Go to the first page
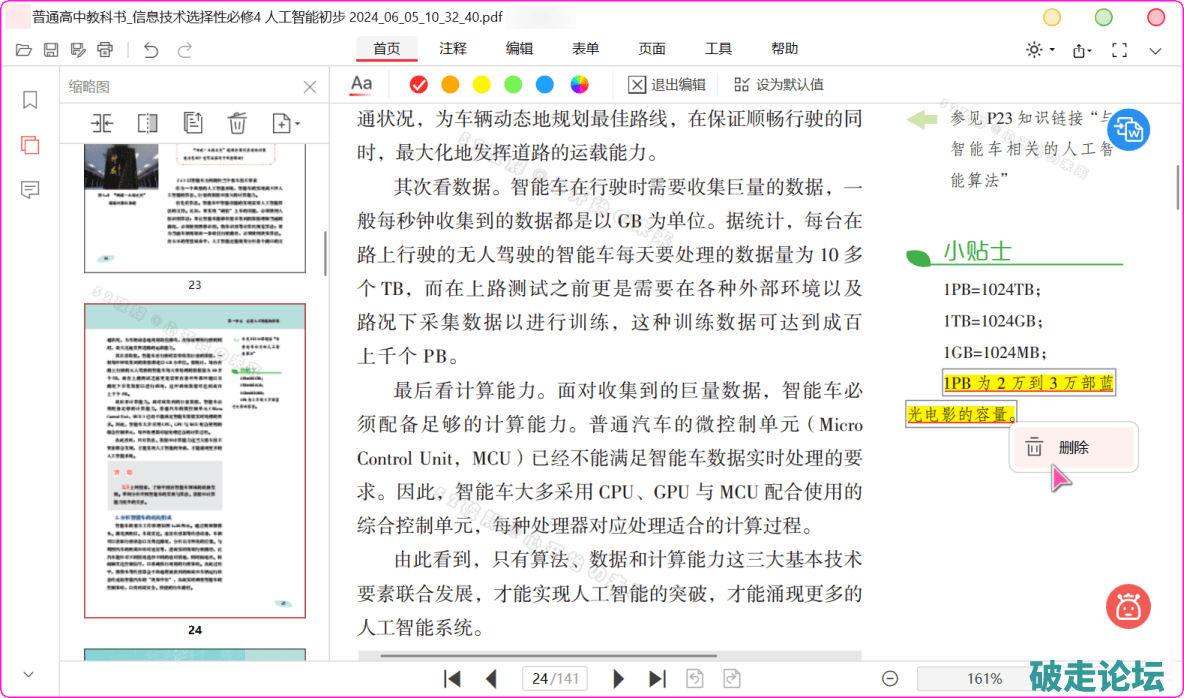This screenshot has height=698, width=1184. click(452, 679)
